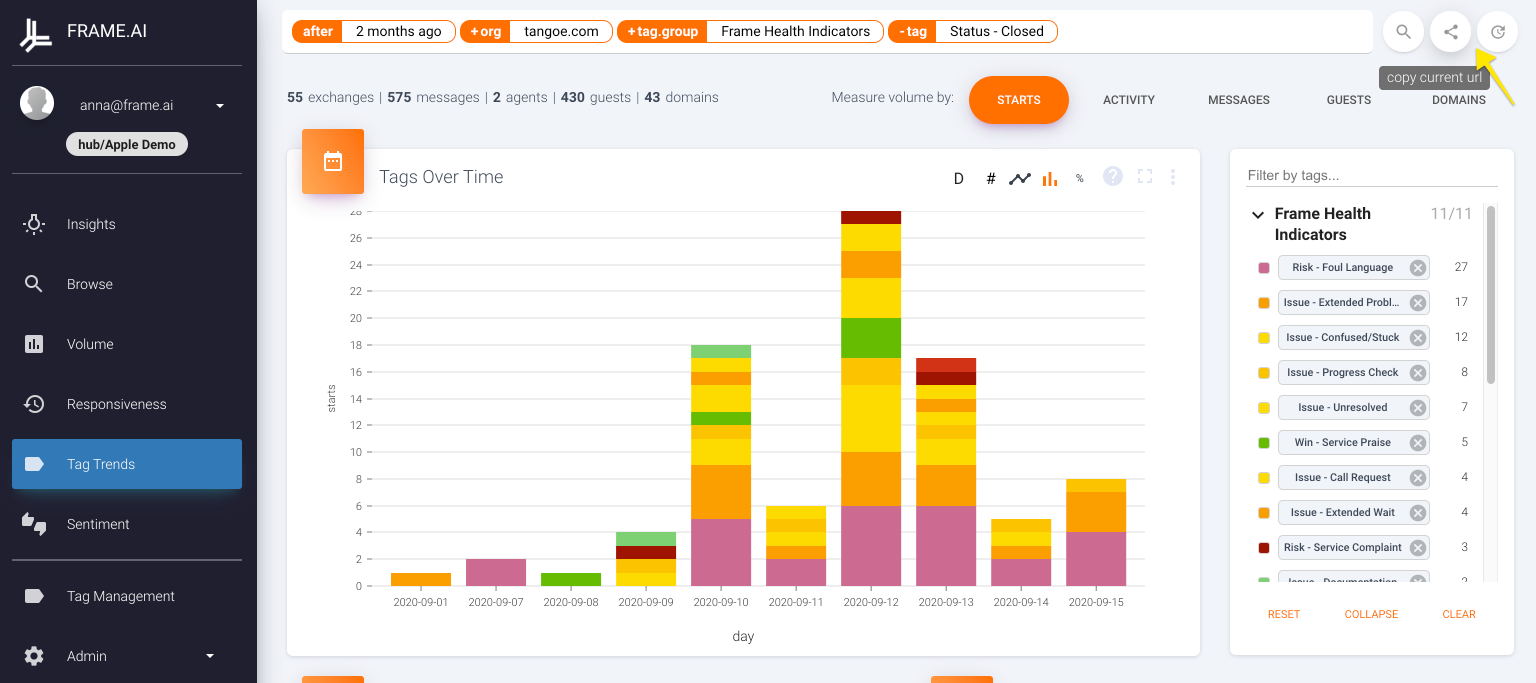This screenshot has width=1536, height=683.
Task: Click the search magnifier icon in top bar
Action: click(1403, 32)
